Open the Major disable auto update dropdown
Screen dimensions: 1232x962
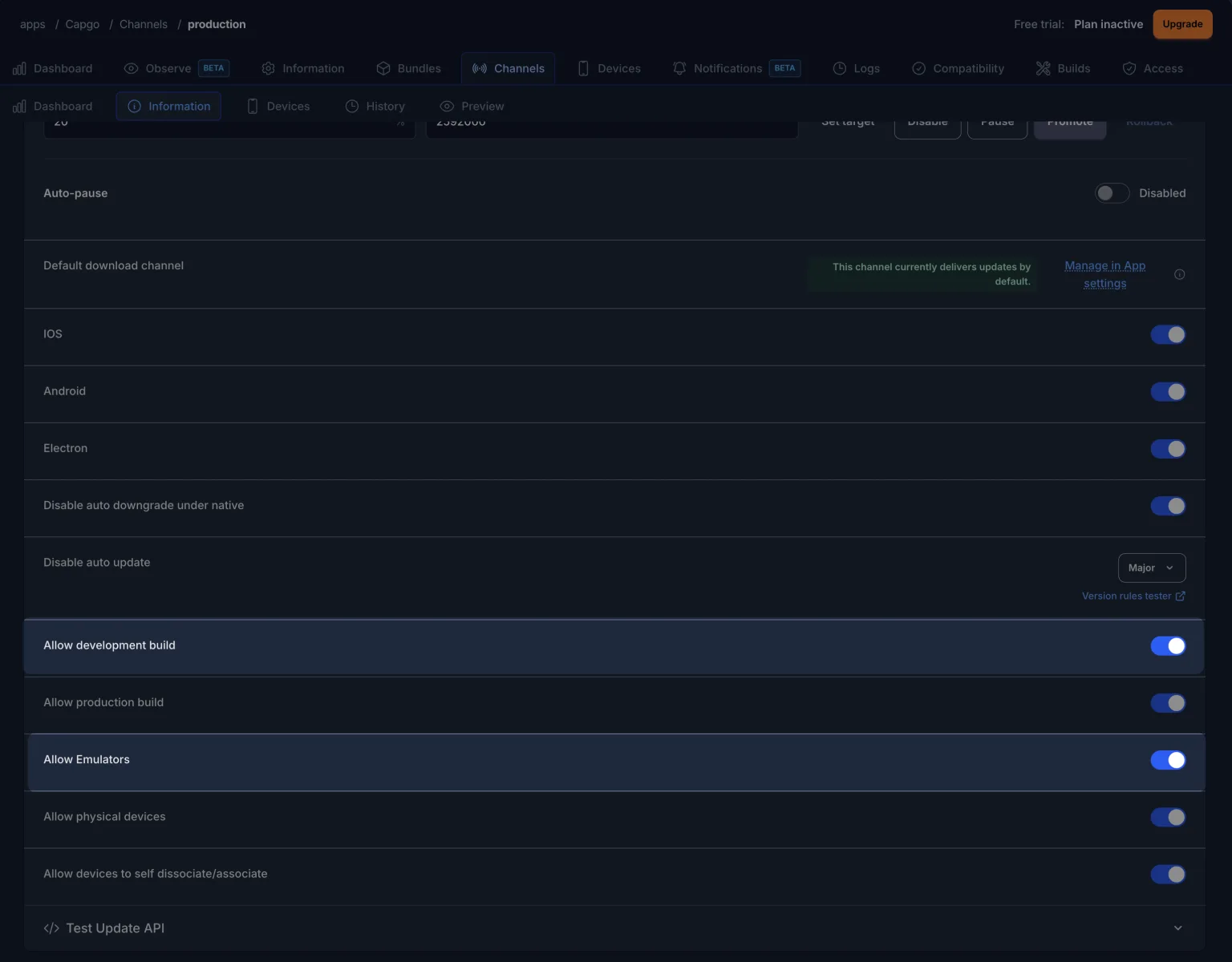1152,568
